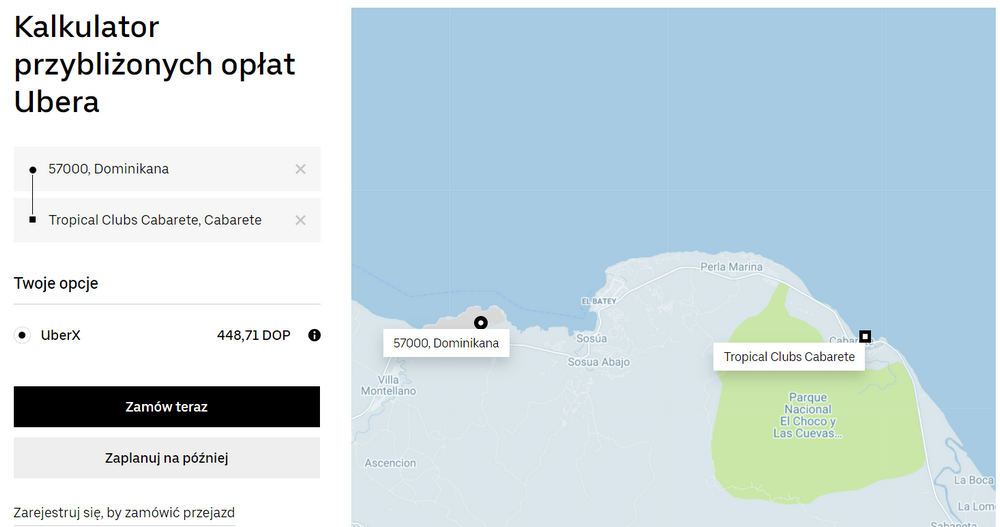Click the destination square marker on map
The height and width of the screenshot is (527, 1000).
point(865,336)
